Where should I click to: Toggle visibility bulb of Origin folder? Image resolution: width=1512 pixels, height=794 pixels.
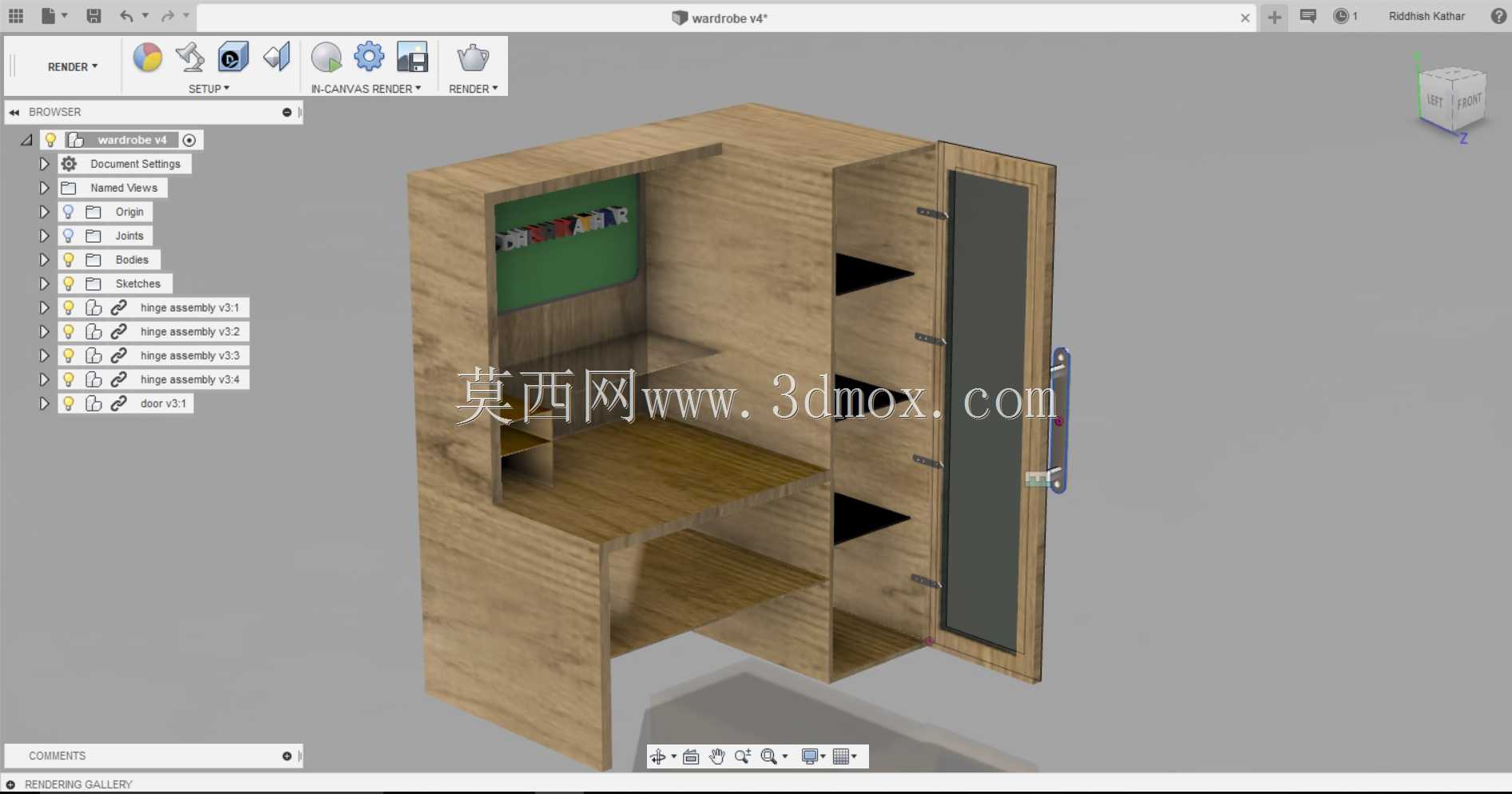(69, 212)
